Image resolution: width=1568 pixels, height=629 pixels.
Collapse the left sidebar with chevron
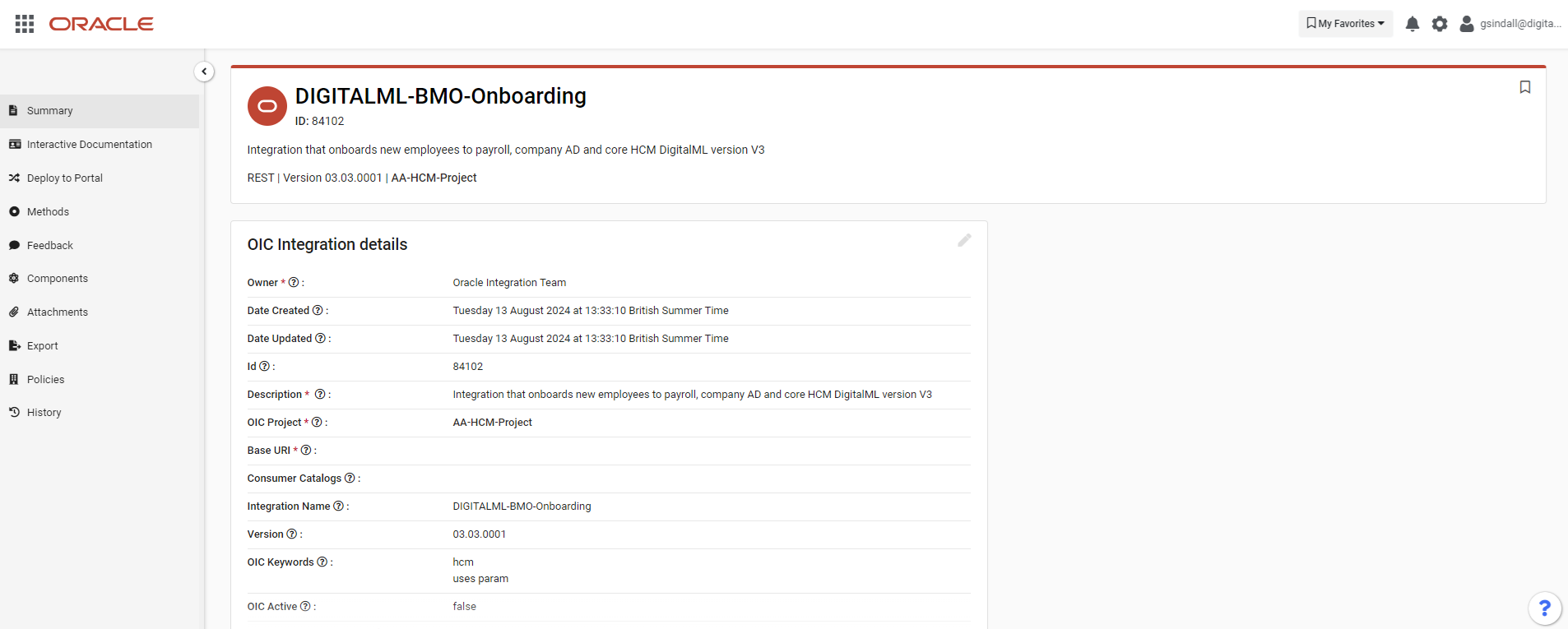(204, 72)
